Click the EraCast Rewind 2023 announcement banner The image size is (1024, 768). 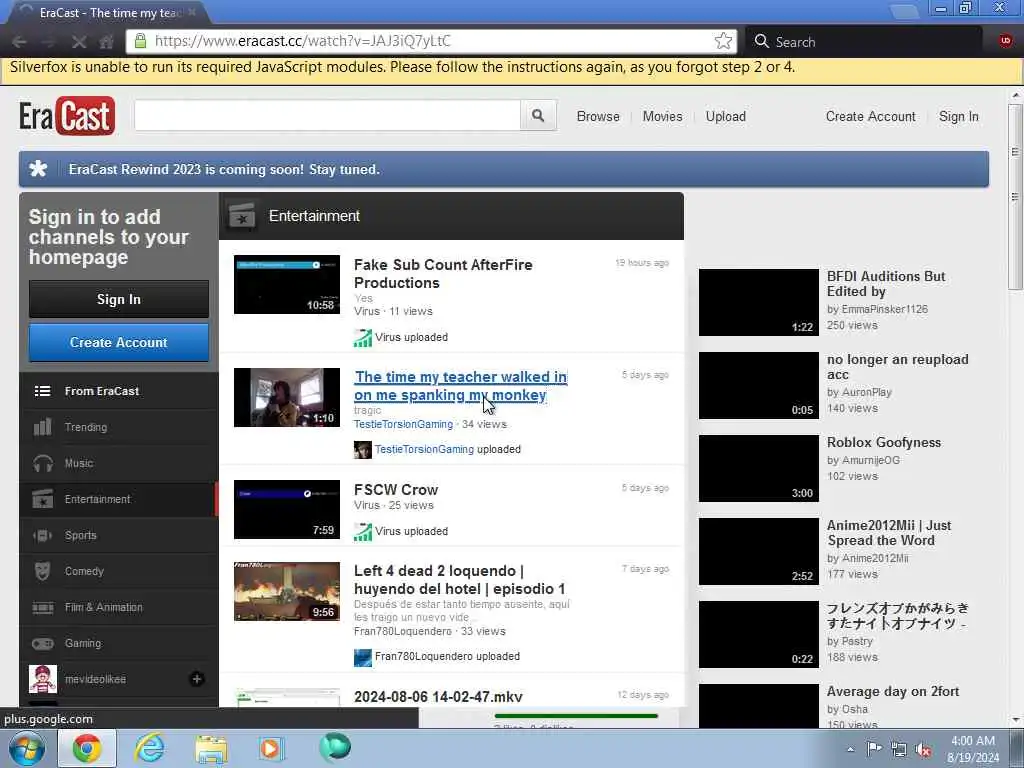504,169
